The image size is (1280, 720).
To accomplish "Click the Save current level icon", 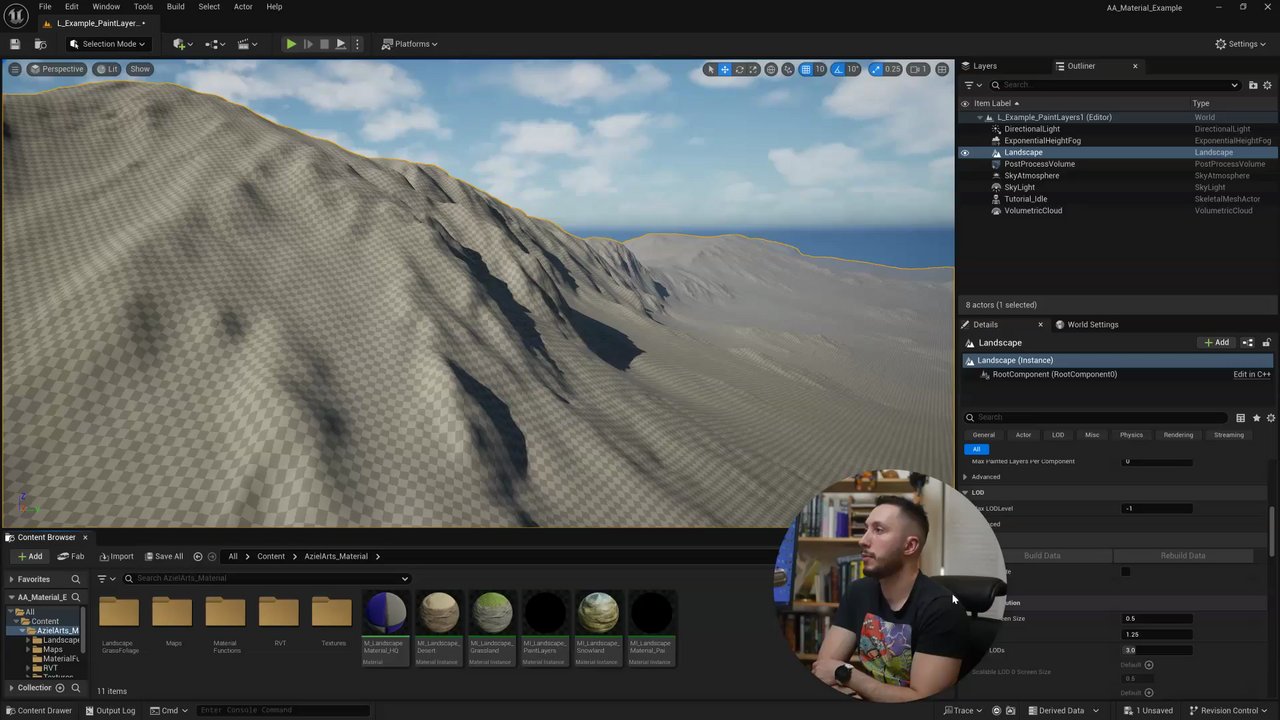I will (15, 44).
